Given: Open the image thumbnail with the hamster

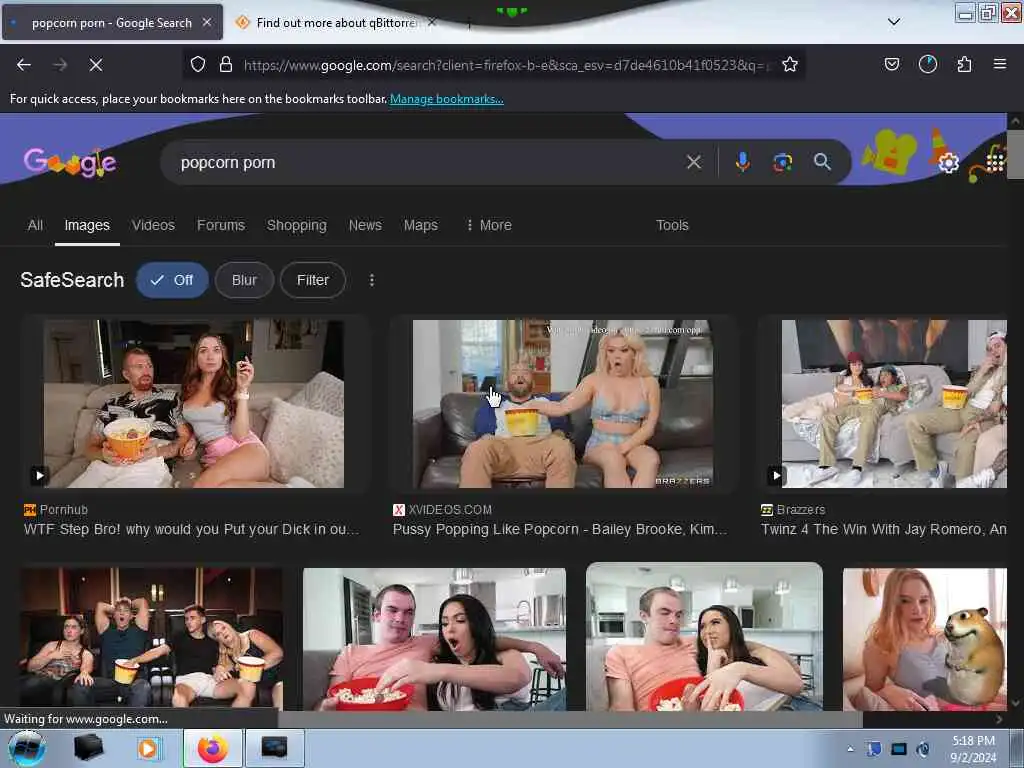Looking at the screenshot, I should point(925,639).
